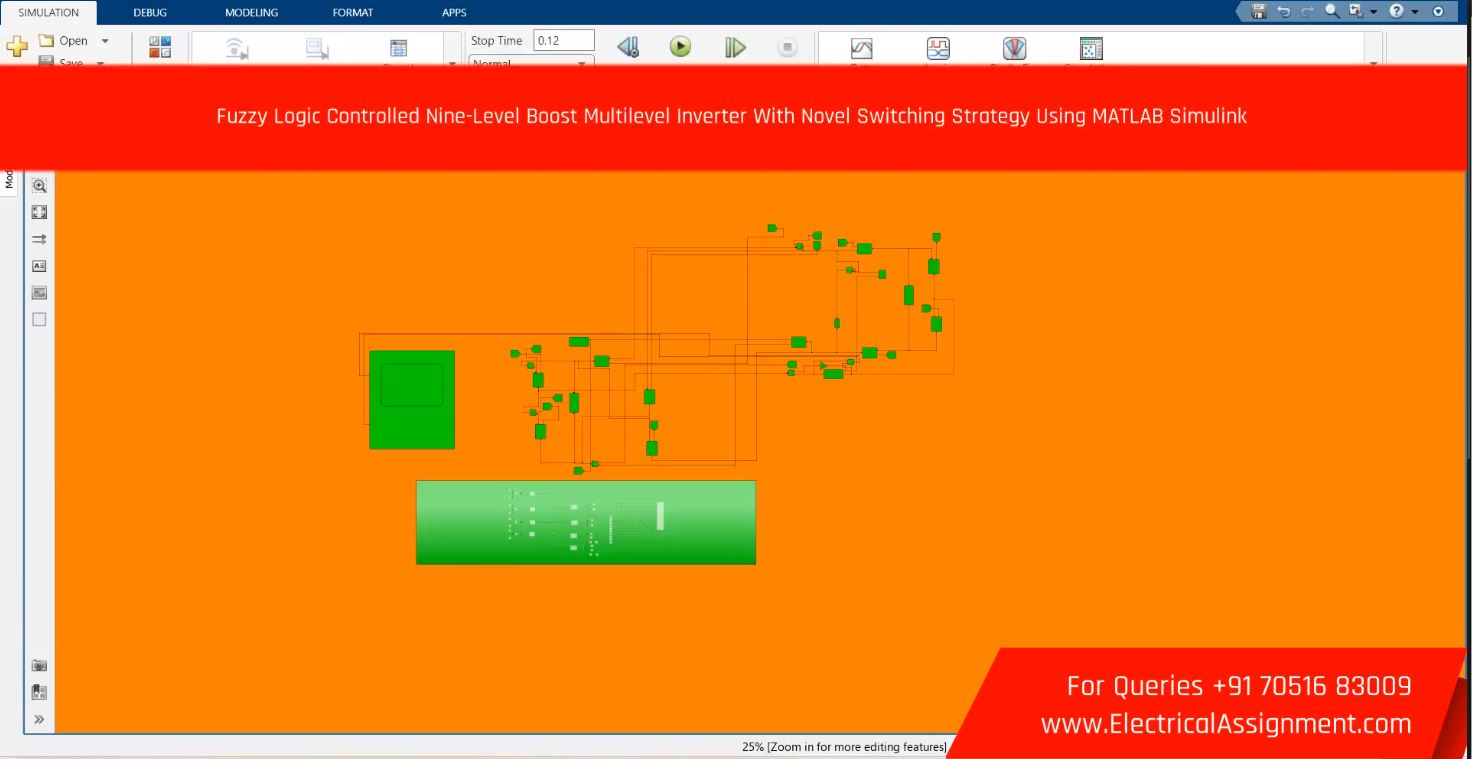Toggle the sample time legend arrows icon

(39, 239)
